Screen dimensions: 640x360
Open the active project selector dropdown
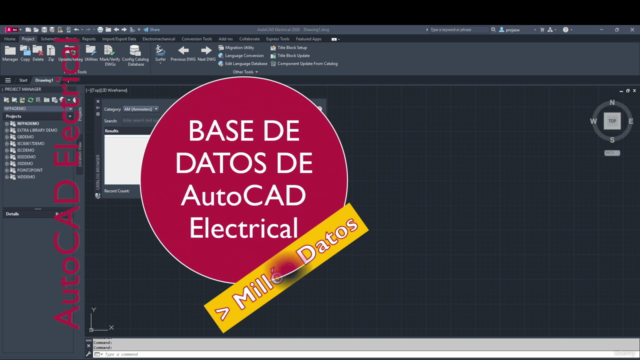point(38,109)
